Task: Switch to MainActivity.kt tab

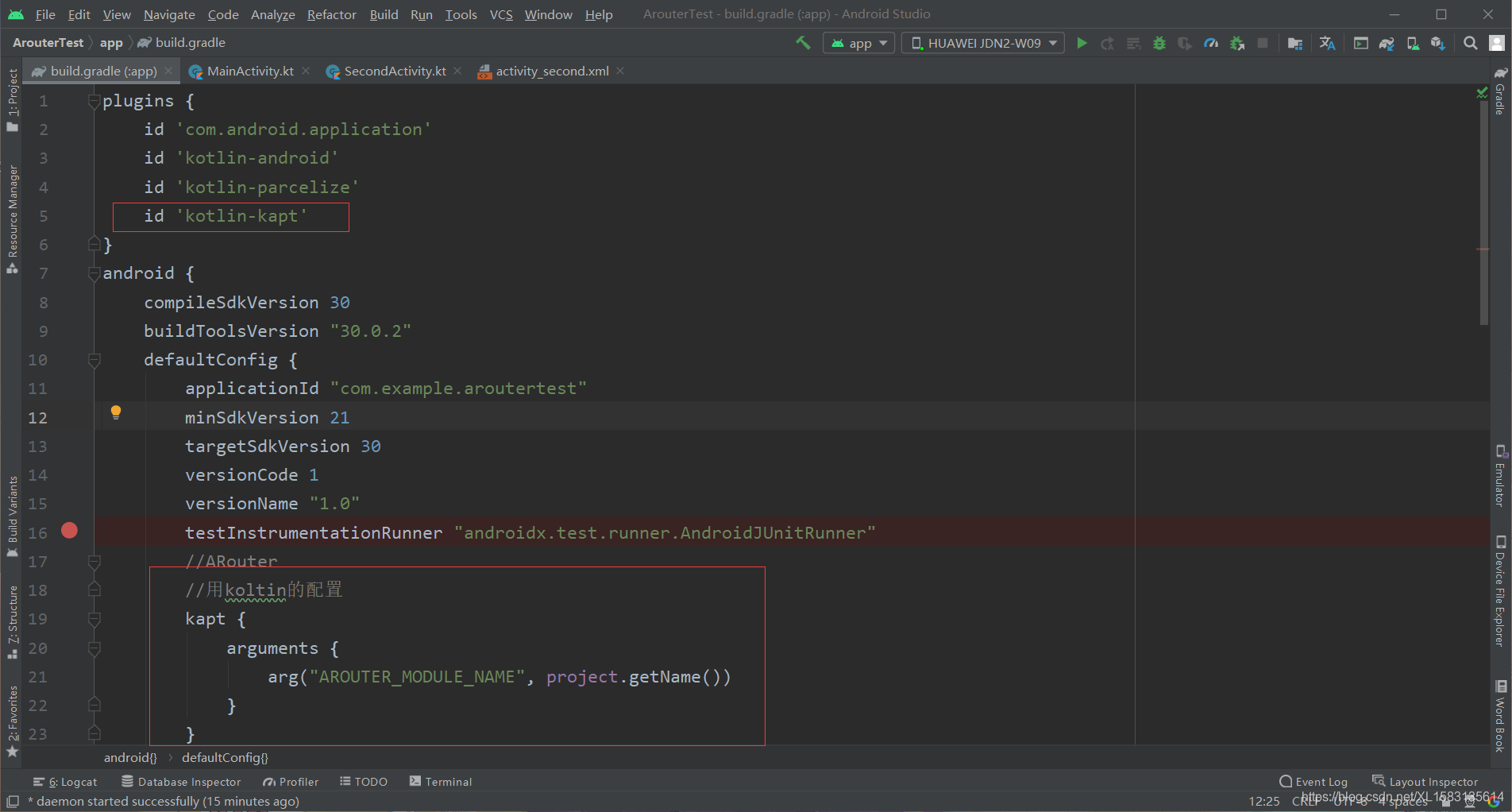Action: pyautogui.click(x=250, y=72)
